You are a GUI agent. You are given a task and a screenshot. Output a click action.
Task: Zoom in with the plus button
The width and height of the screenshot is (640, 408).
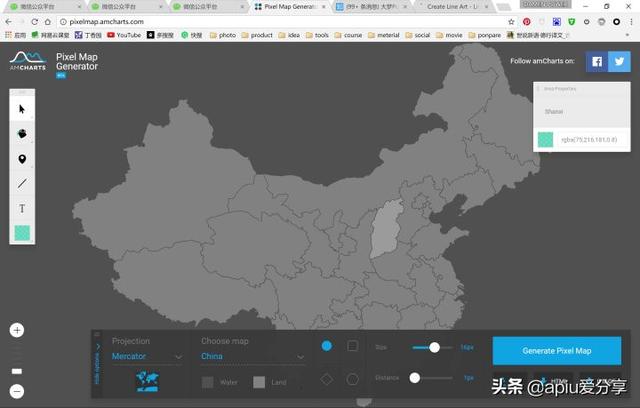[17, 330]
